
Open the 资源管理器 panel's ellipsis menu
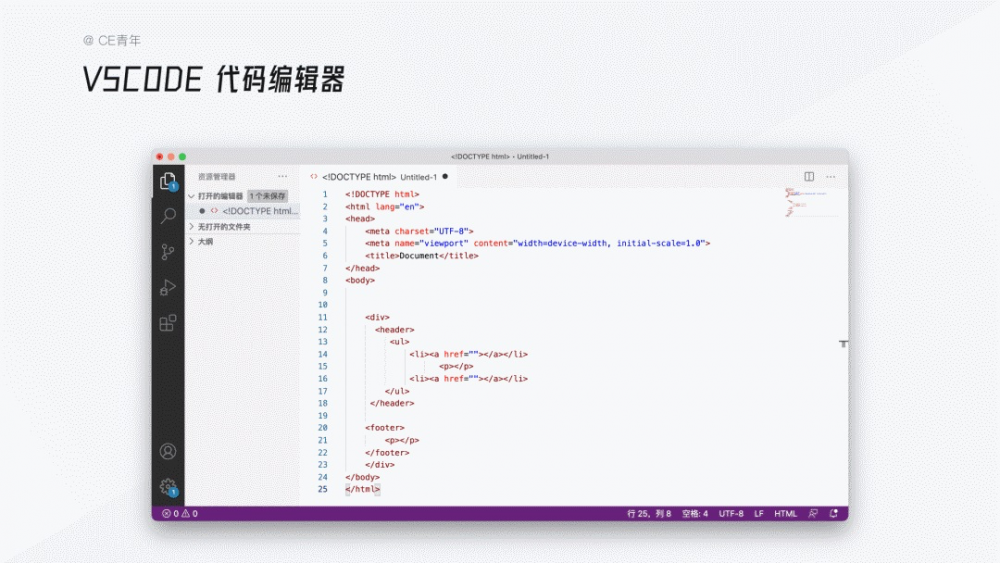283,176
